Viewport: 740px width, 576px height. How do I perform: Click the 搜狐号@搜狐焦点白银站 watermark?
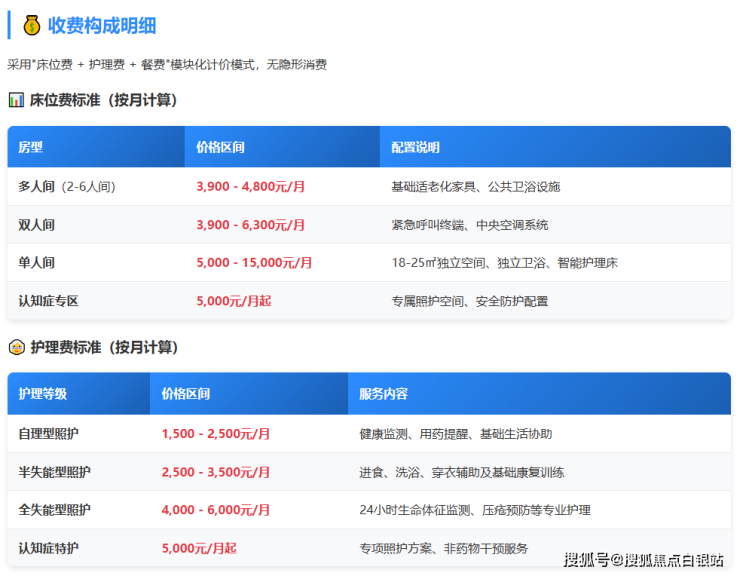[x=644, y=560]
